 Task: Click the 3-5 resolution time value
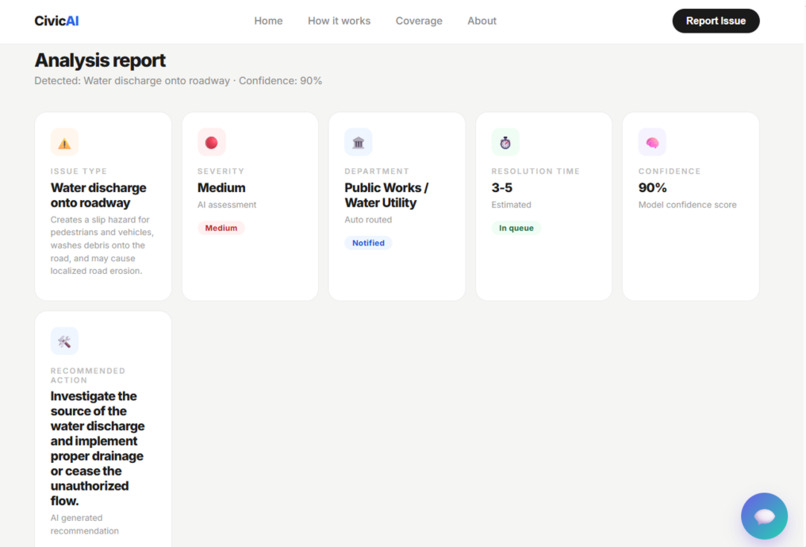tap(502, 188)
